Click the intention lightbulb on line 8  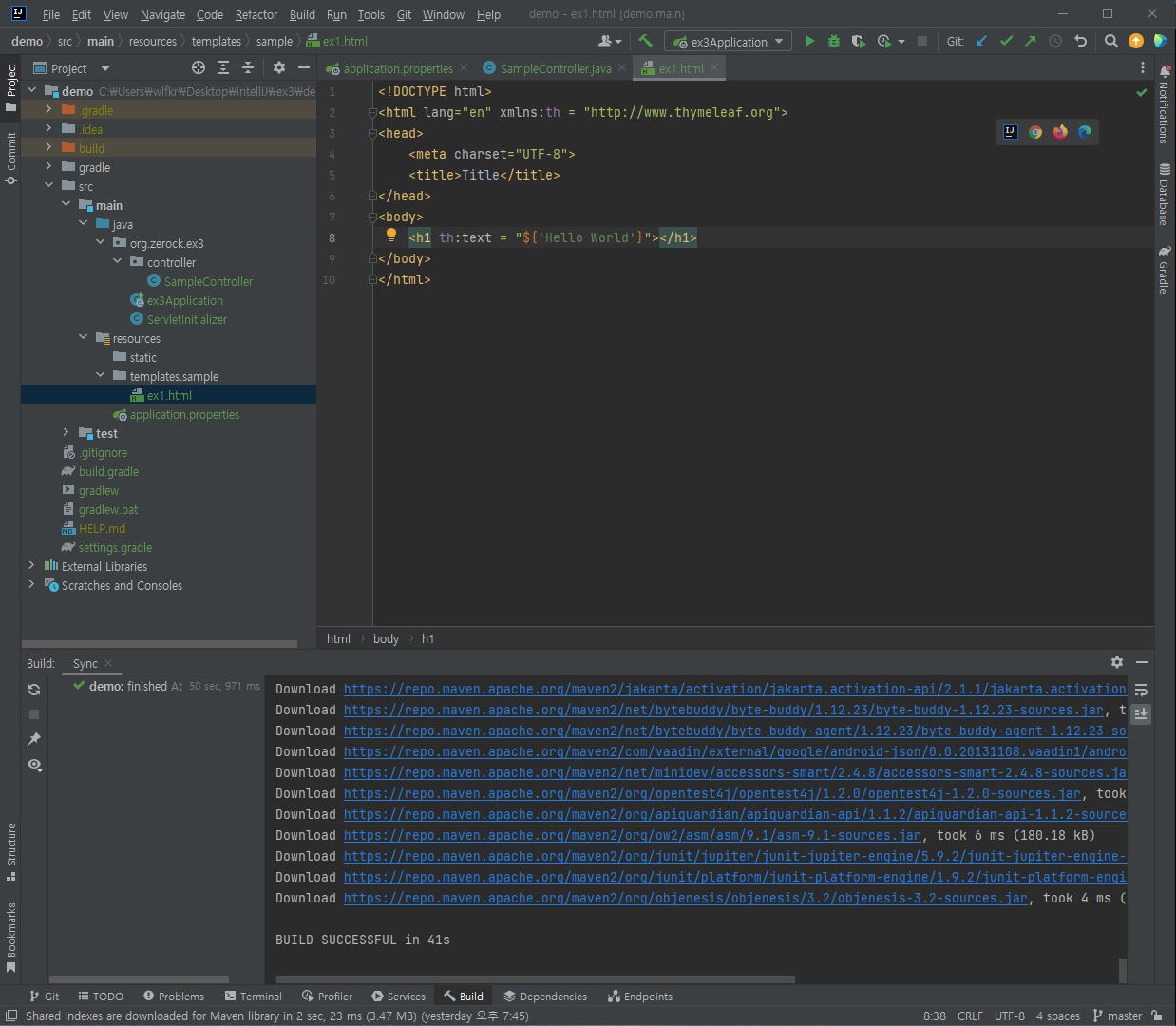pyautogui.click(x=391, y=235)
